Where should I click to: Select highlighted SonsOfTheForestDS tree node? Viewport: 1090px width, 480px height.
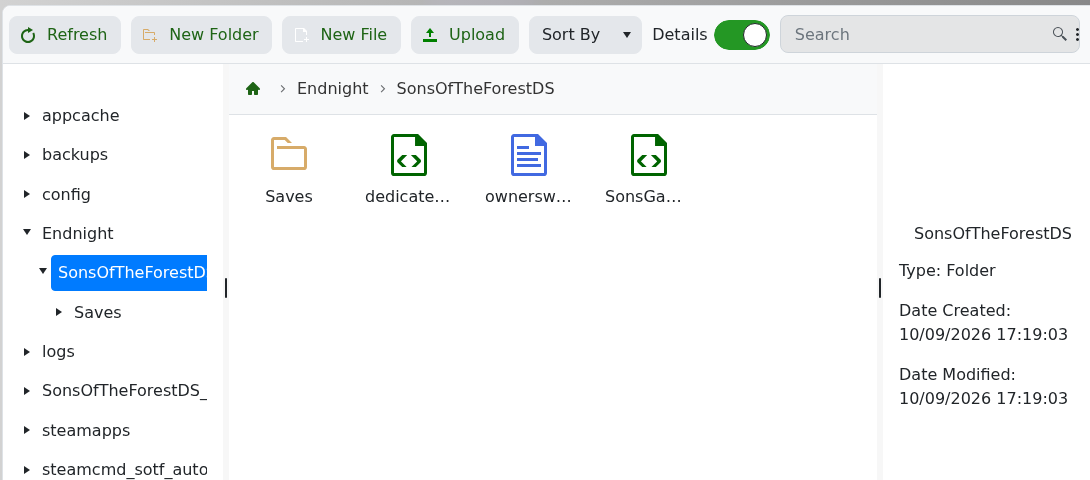129,273
